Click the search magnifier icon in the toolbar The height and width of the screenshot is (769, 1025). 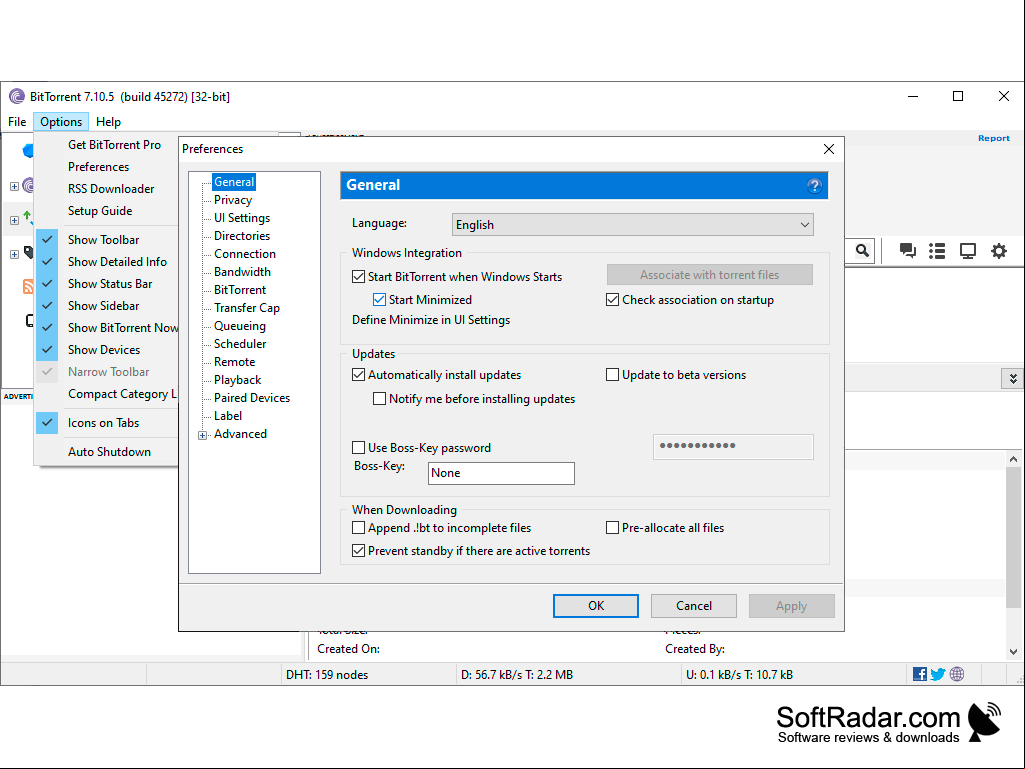click(x=862, y=250)
